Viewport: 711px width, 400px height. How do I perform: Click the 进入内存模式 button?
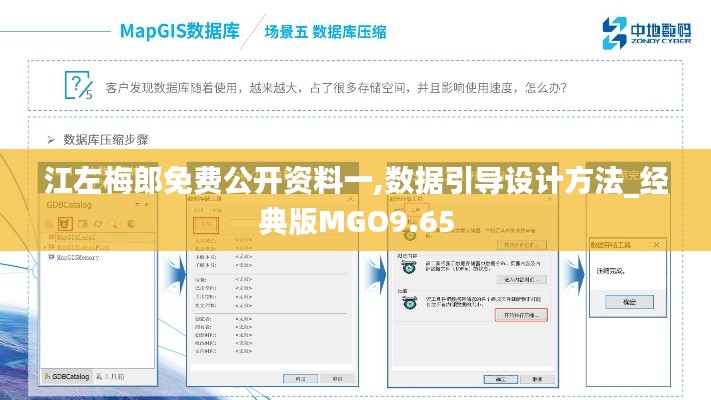pos(521,279)
